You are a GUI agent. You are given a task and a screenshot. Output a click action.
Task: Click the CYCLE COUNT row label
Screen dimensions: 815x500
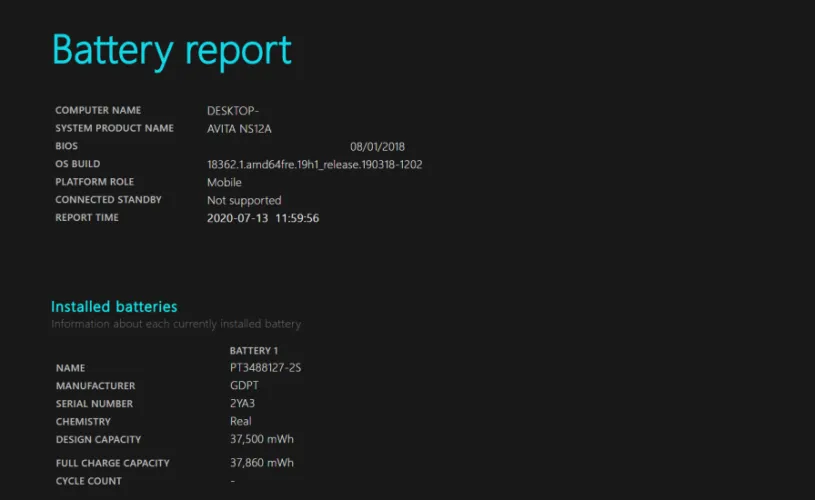(89, 482)
